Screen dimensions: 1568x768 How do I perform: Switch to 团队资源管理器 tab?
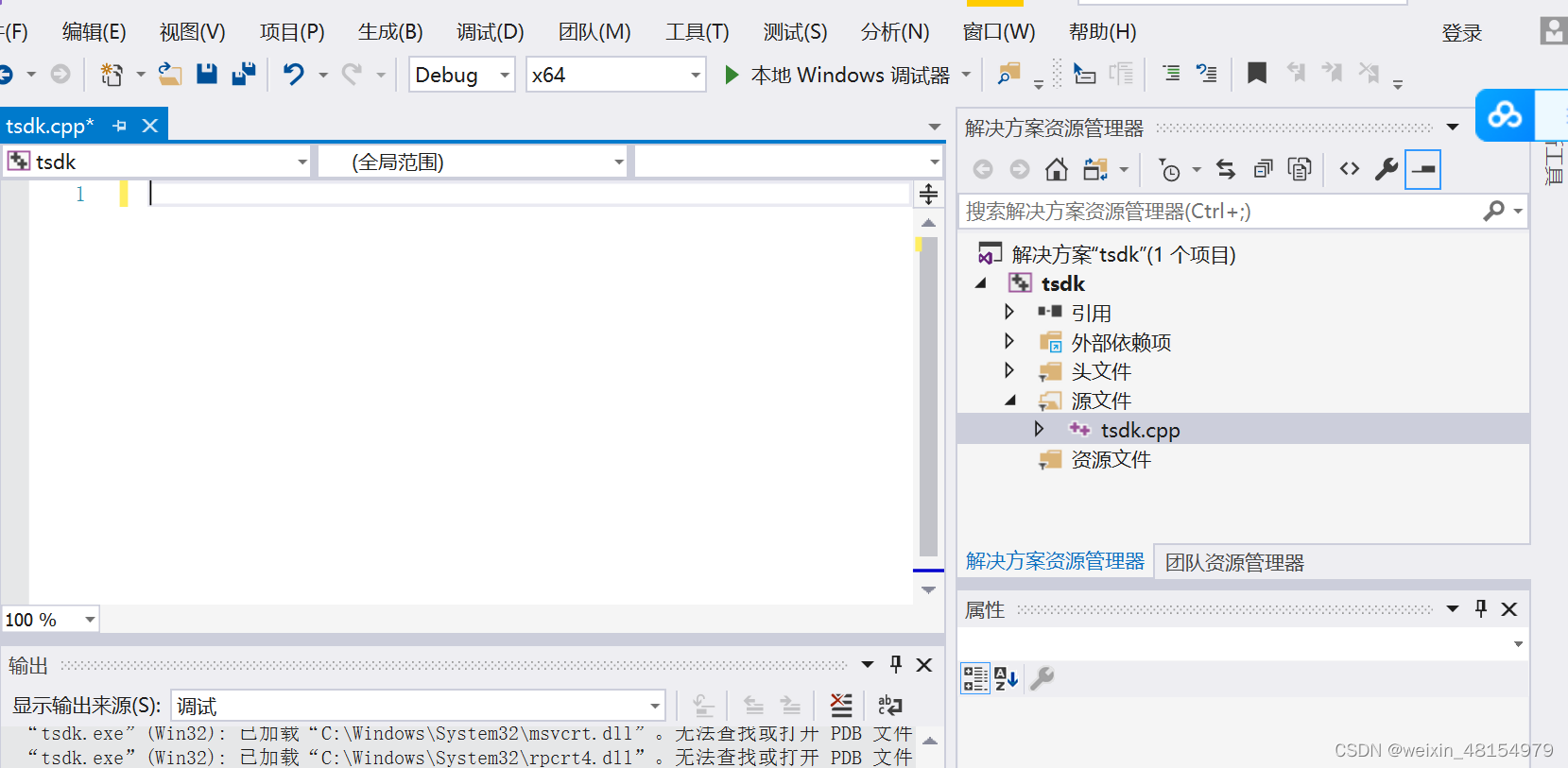point(1234,563)
